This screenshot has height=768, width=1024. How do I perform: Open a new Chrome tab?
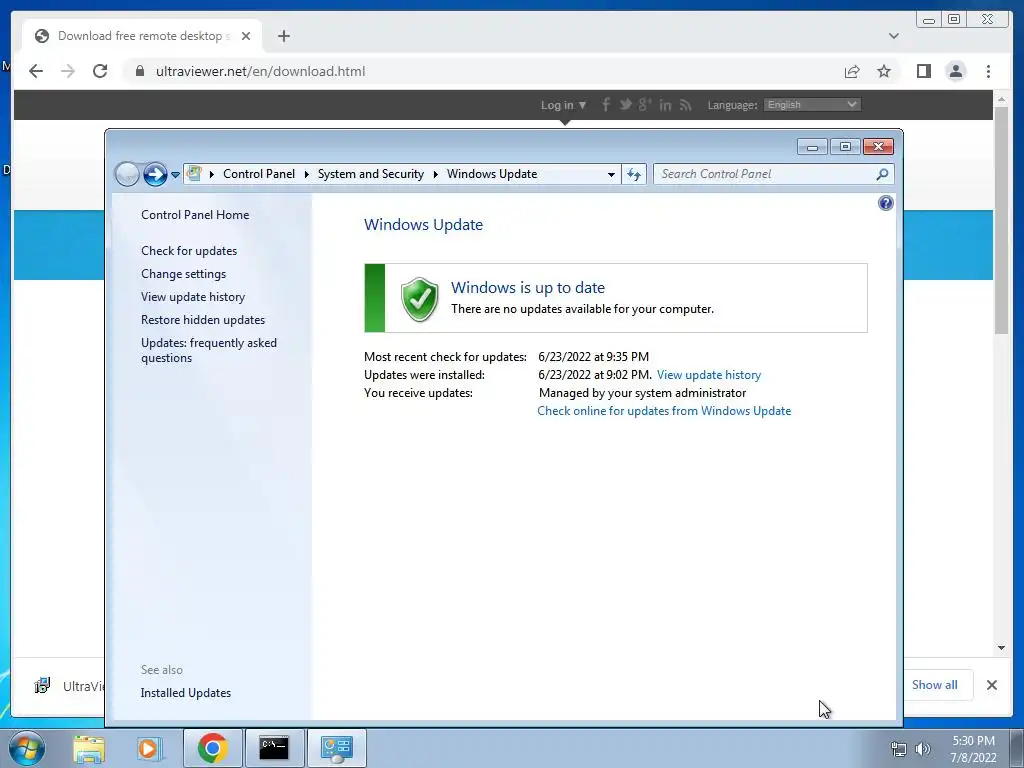283,36
